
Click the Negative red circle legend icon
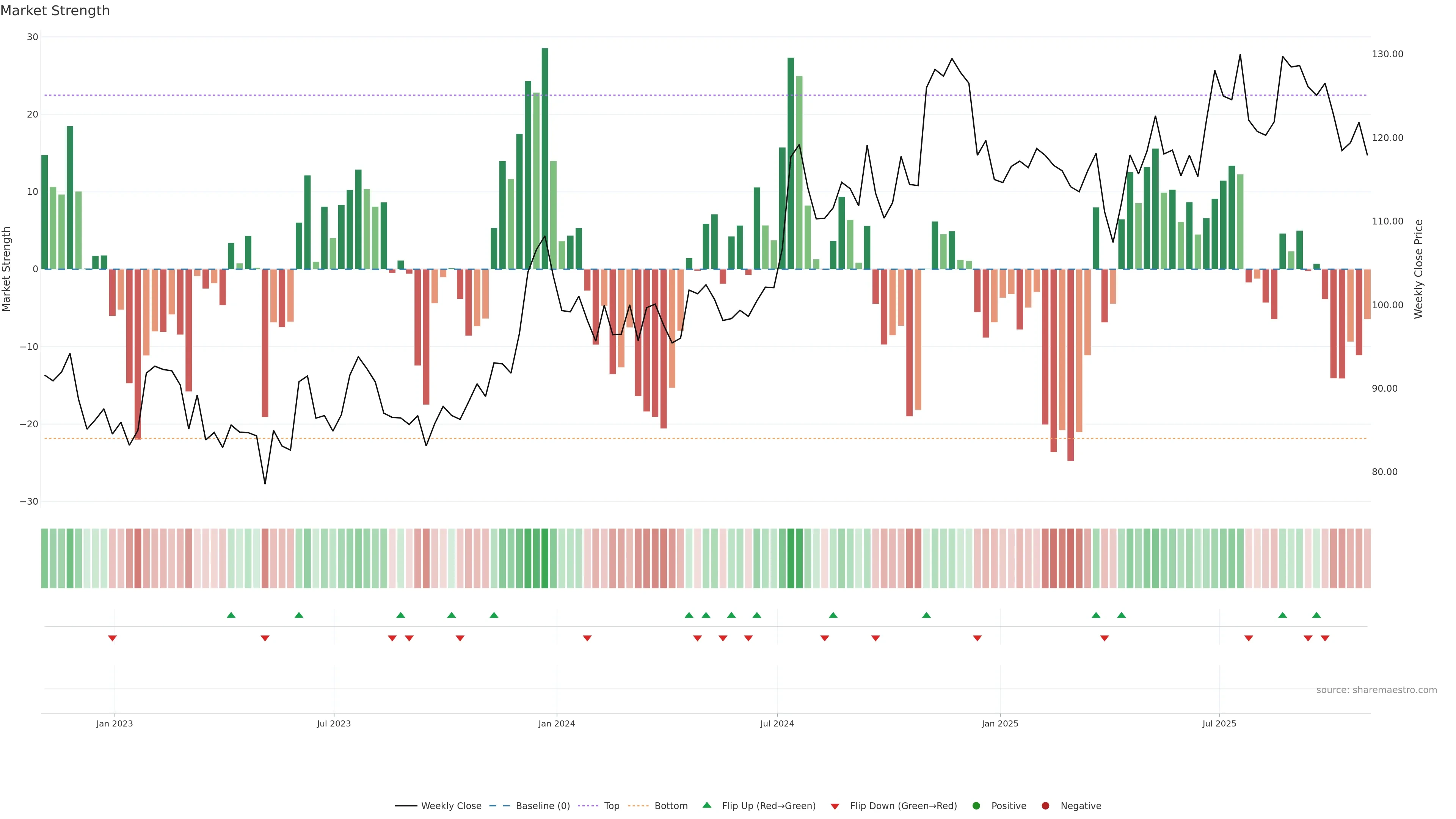tap(1045, 805)
